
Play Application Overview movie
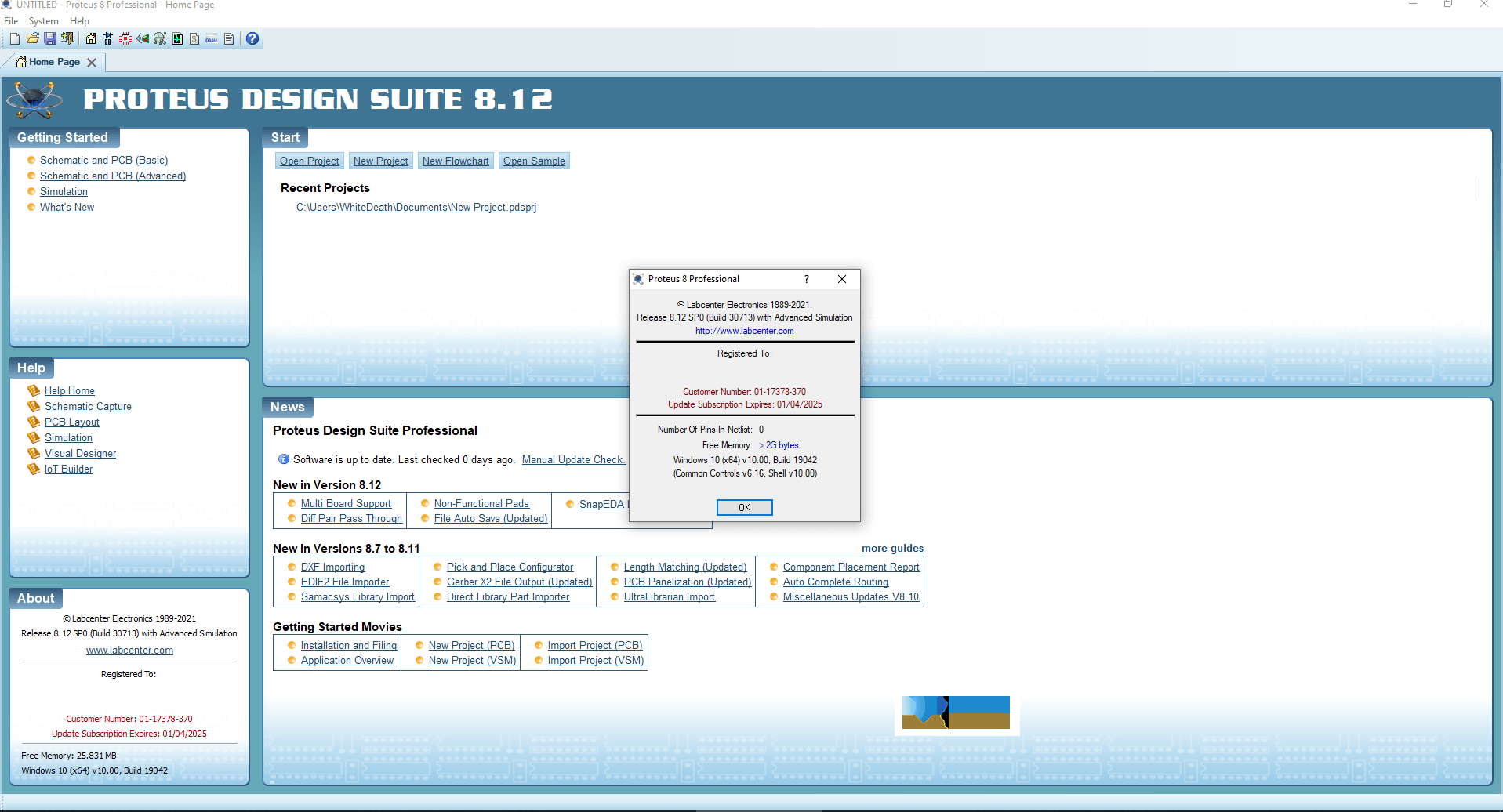[347, 660]
